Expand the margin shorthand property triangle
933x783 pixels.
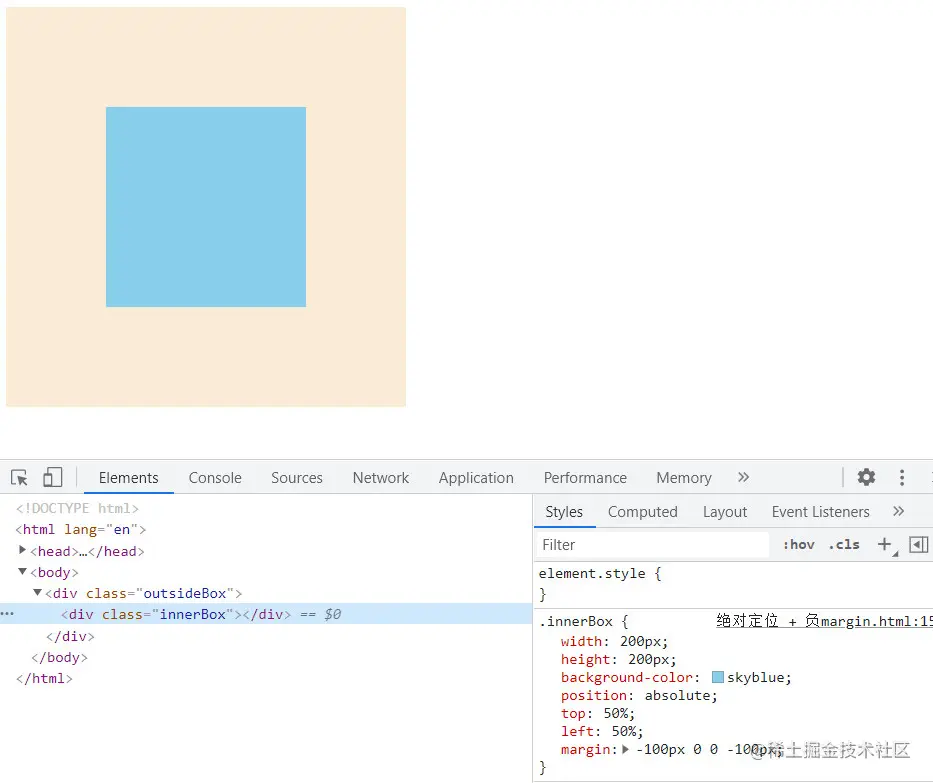(625, 749)
